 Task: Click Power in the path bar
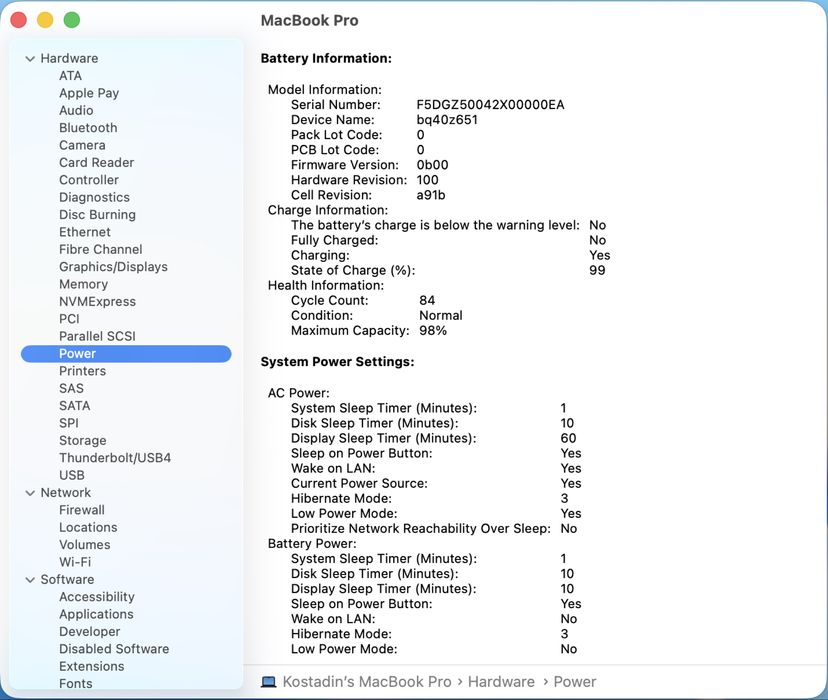[x=575, y=682]
